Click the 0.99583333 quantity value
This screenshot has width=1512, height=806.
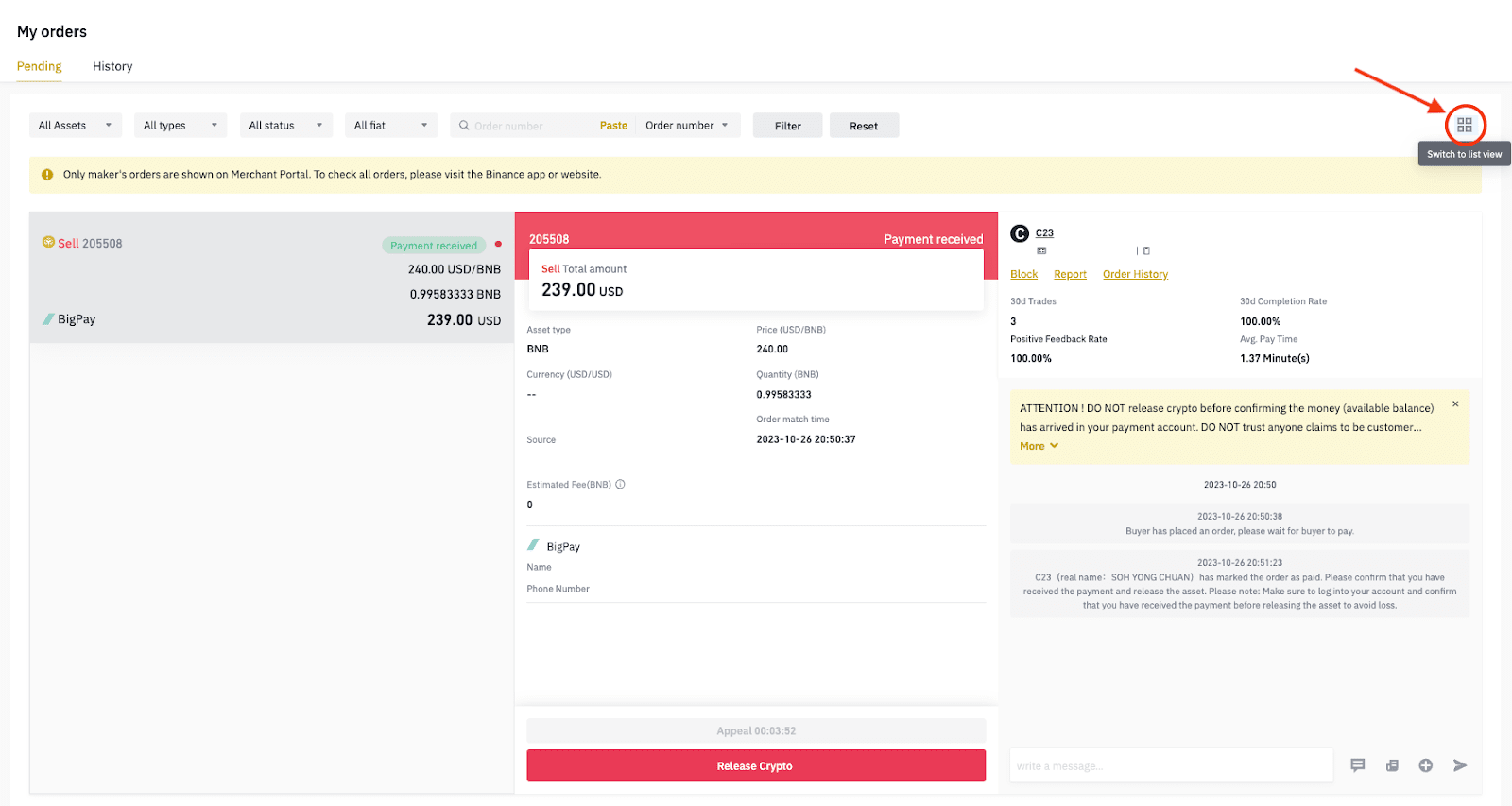coord(783,395)
